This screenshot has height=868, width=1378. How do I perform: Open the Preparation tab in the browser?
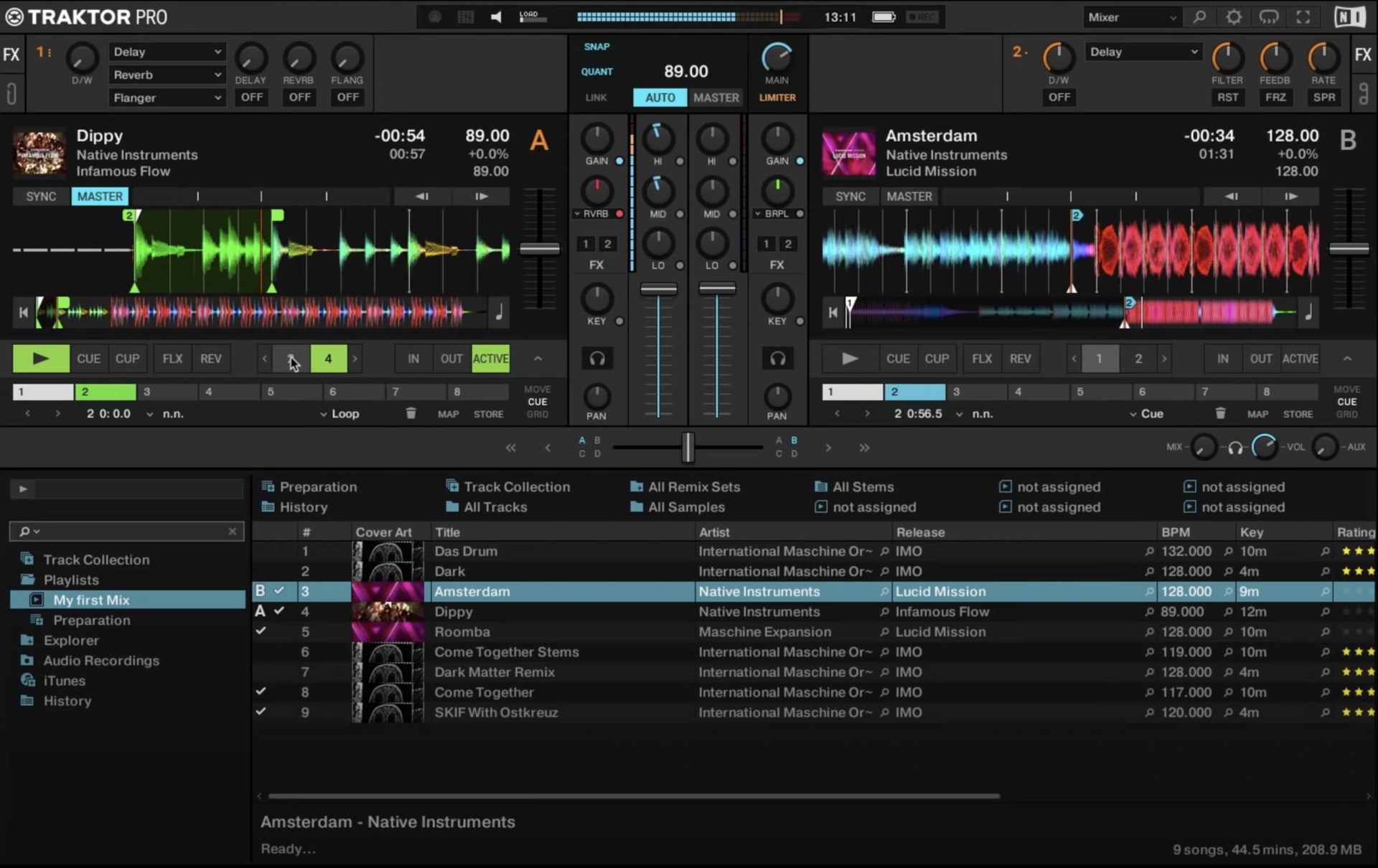tap(319, 486)
